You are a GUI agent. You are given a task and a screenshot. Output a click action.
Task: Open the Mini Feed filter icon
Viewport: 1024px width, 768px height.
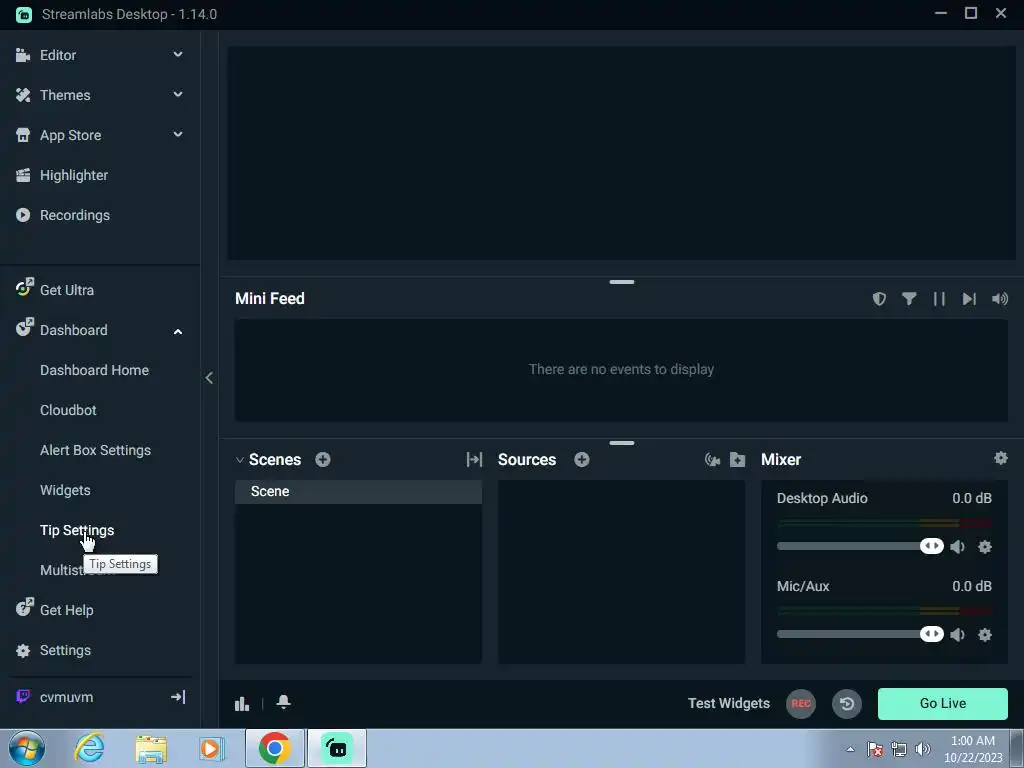pos(909,298)
